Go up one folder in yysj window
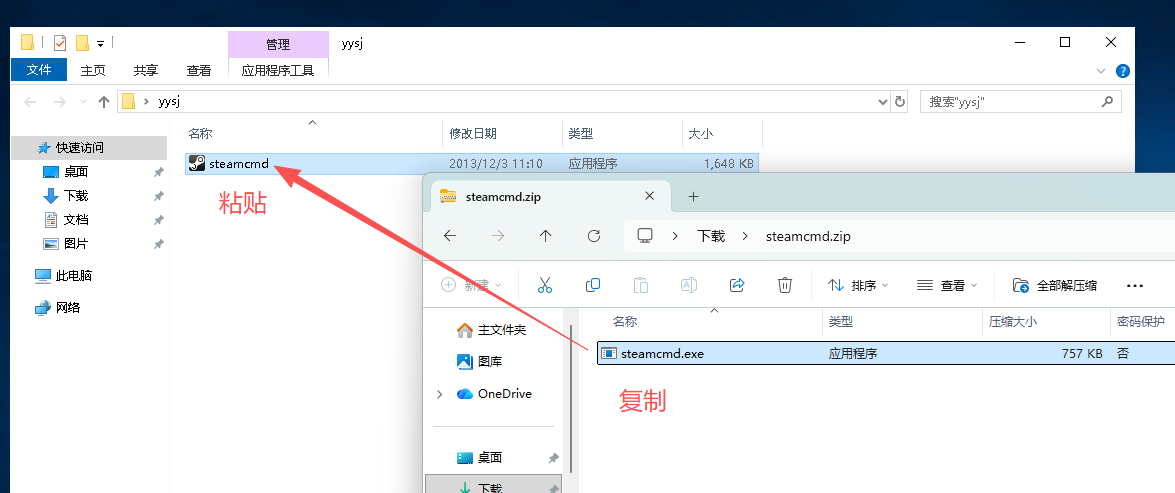Screen dimensions: 1175x493 [x=104, y=101]
